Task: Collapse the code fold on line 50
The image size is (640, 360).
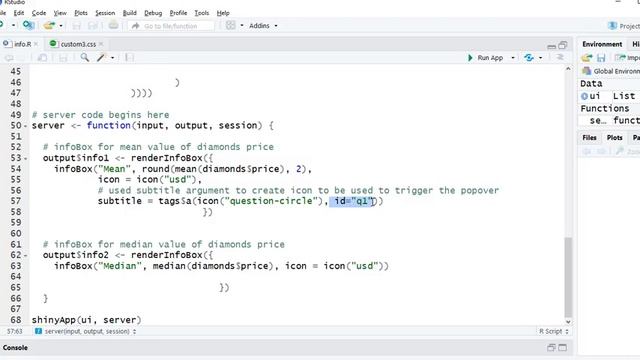Action: tap(25, 126)
